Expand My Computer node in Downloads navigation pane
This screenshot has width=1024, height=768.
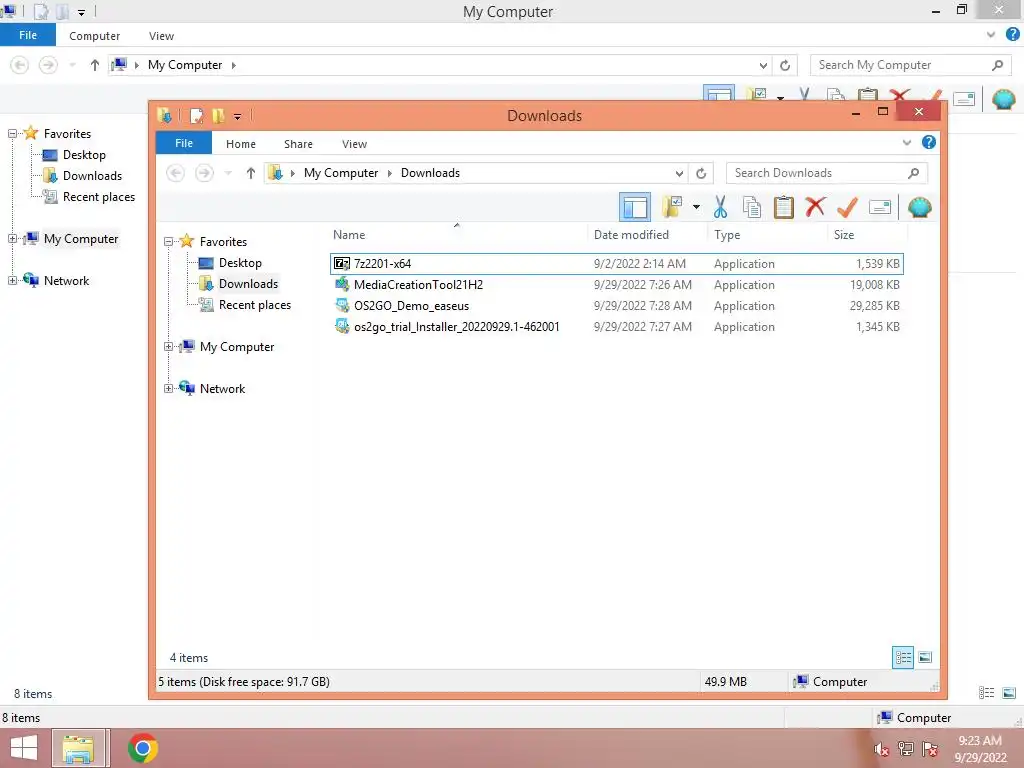point(168,347)
